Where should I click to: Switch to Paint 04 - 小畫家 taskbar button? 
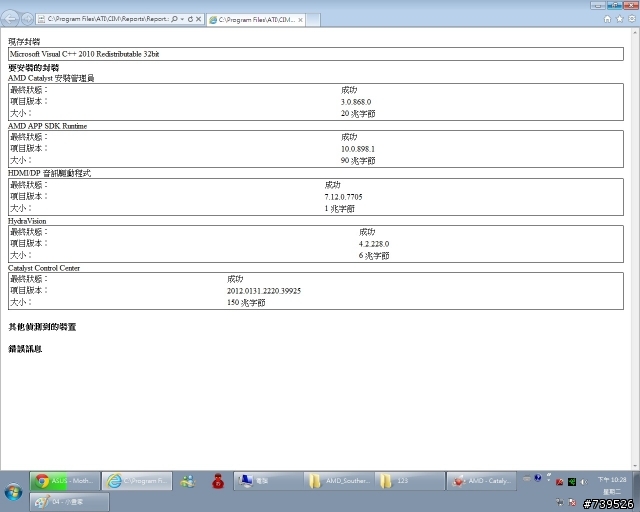tap(69, 502)
